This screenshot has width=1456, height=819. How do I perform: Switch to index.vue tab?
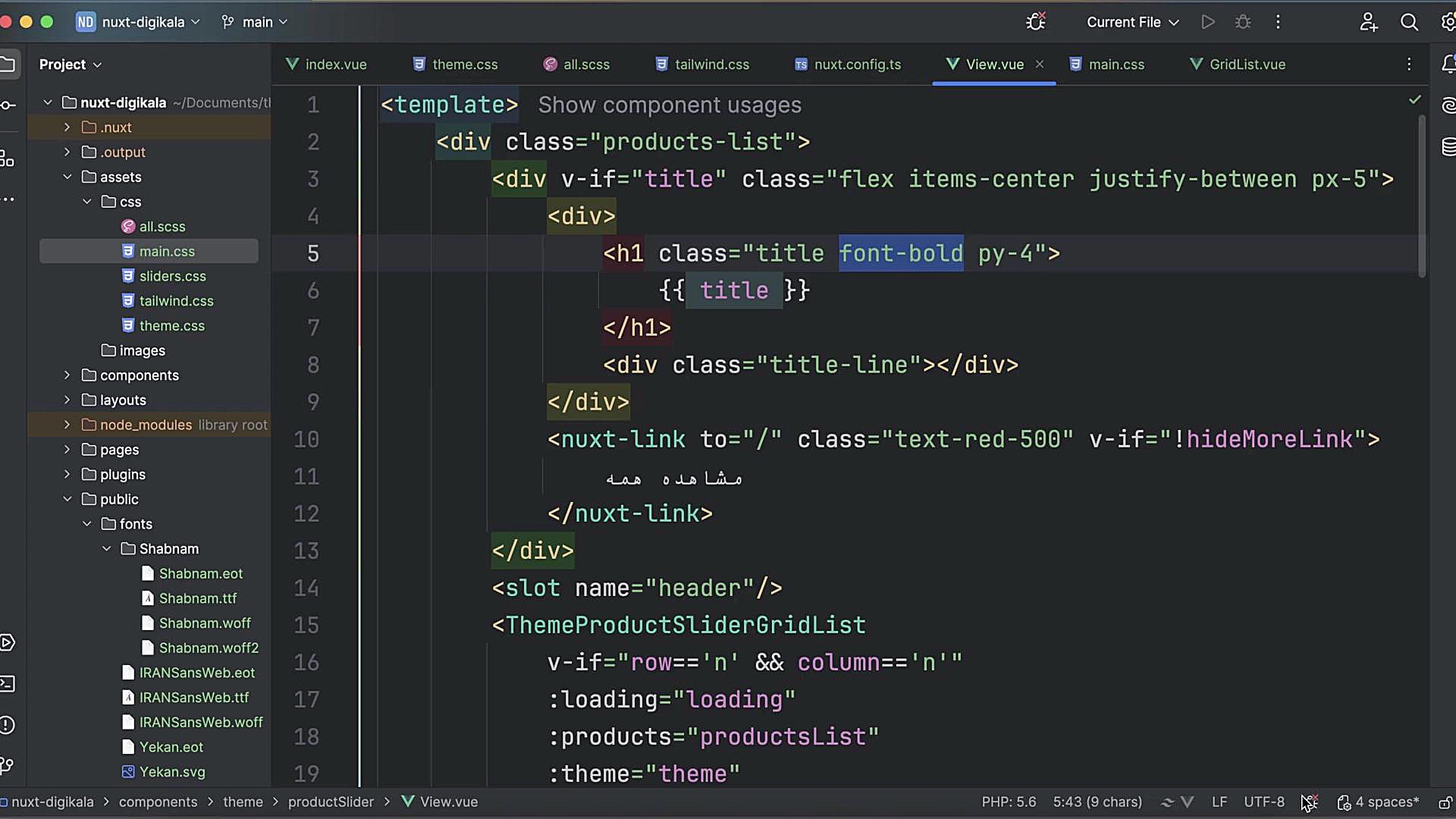point(326,64)
